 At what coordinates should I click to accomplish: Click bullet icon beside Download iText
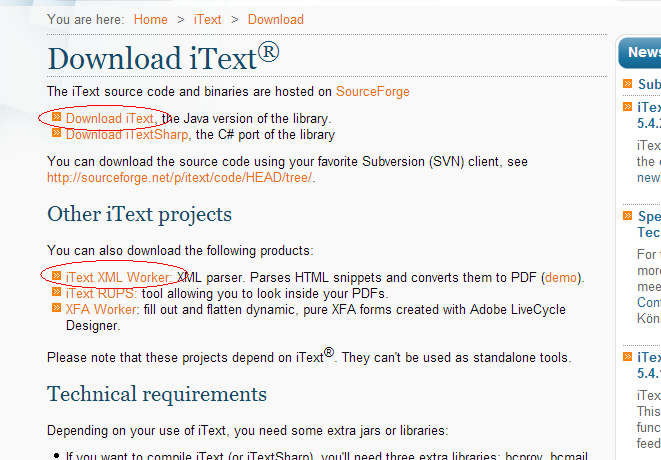click(x=56, y=117)
